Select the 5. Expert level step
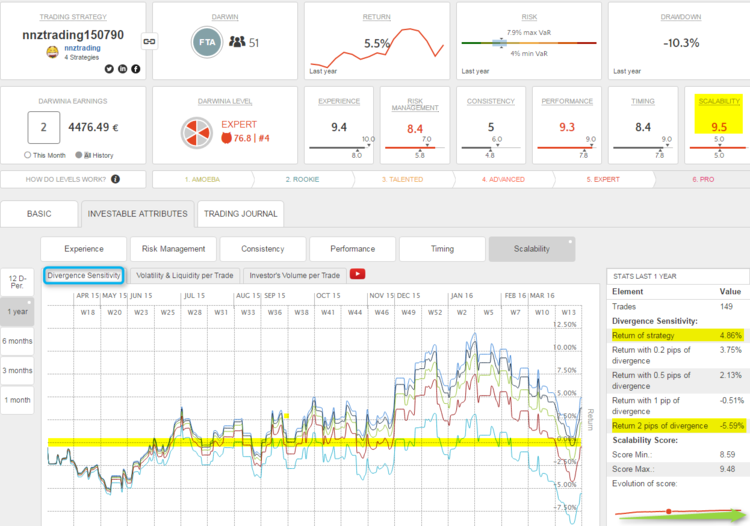The height and width of the screenshot is (526, 750). pyautogui.click(x=603, y=179)
